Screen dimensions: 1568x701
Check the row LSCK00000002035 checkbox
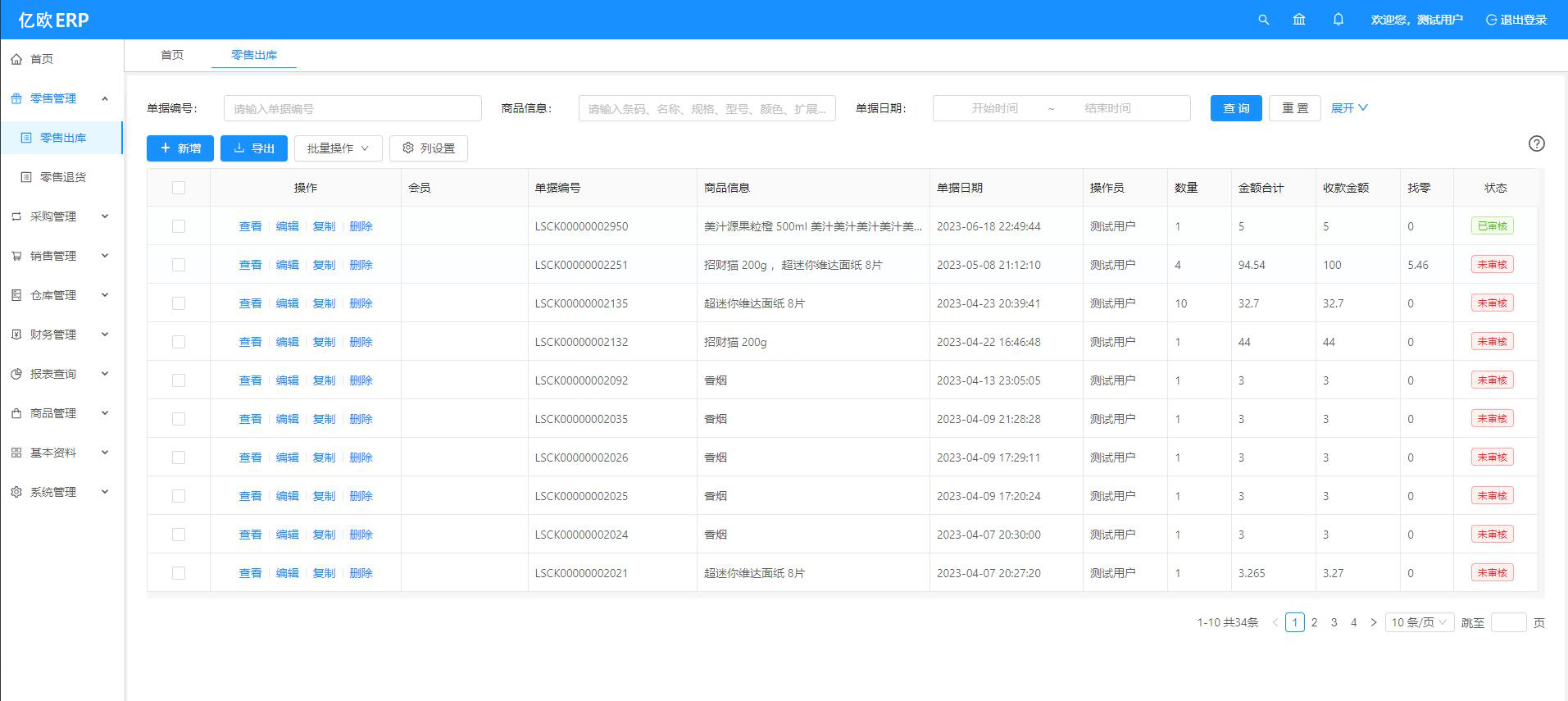(x=179, y=419)
